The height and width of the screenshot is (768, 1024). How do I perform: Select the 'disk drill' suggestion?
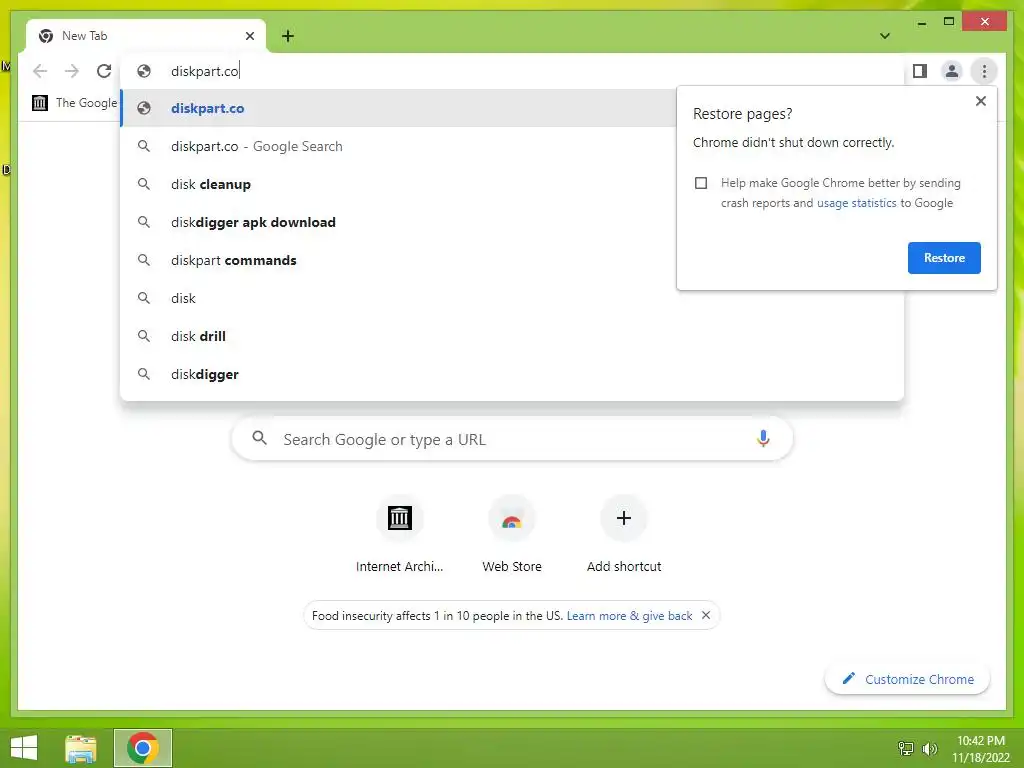point(512,336)
